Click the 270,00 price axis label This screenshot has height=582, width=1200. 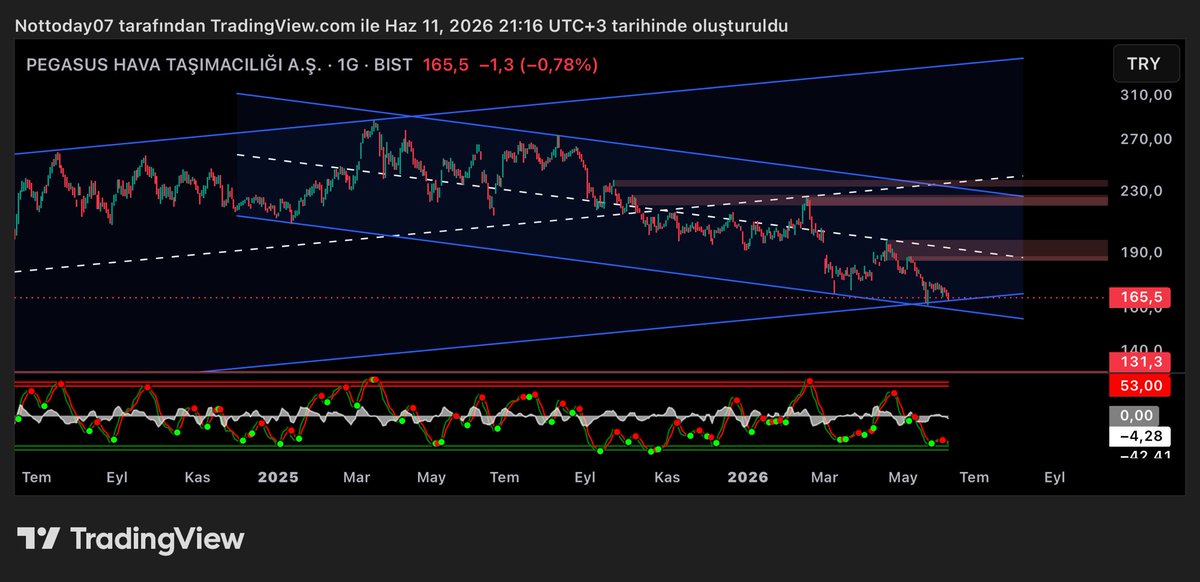coord(1145,139)
